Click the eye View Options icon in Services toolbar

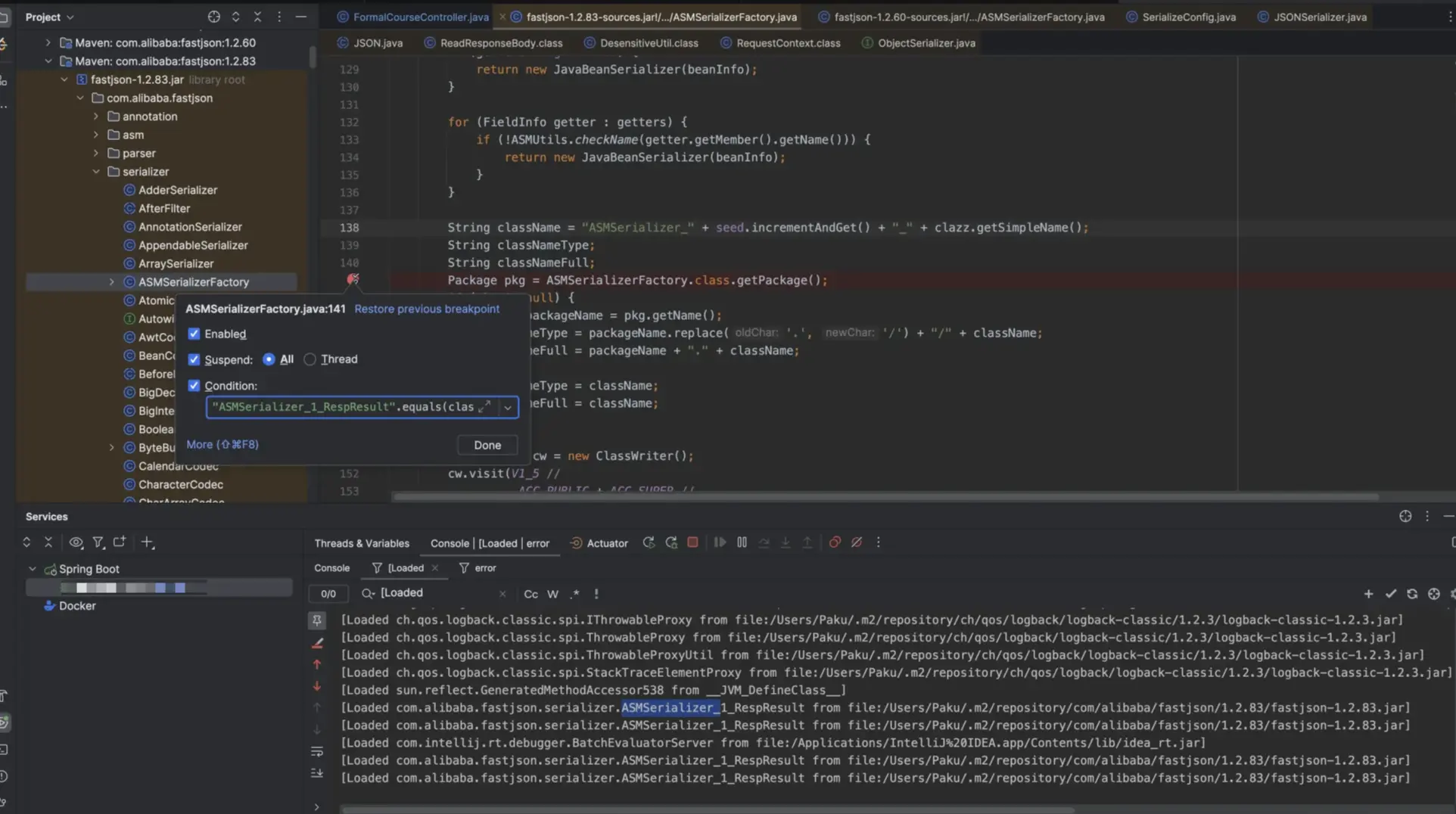(x=76, y=542)
